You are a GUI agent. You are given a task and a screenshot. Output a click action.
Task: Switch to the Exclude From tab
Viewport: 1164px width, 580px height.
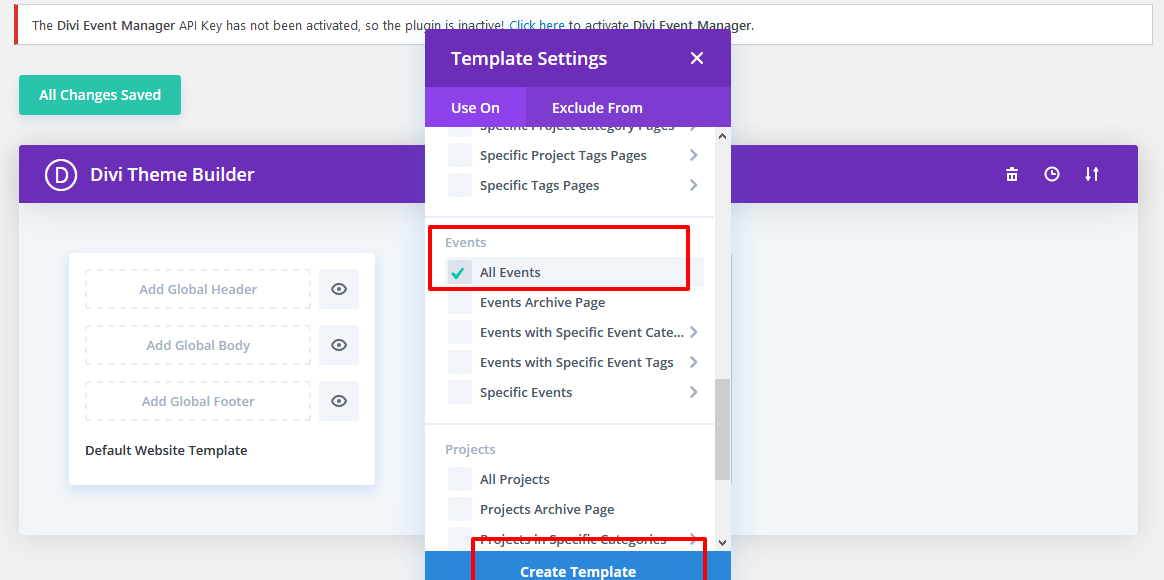pos(597,108)
